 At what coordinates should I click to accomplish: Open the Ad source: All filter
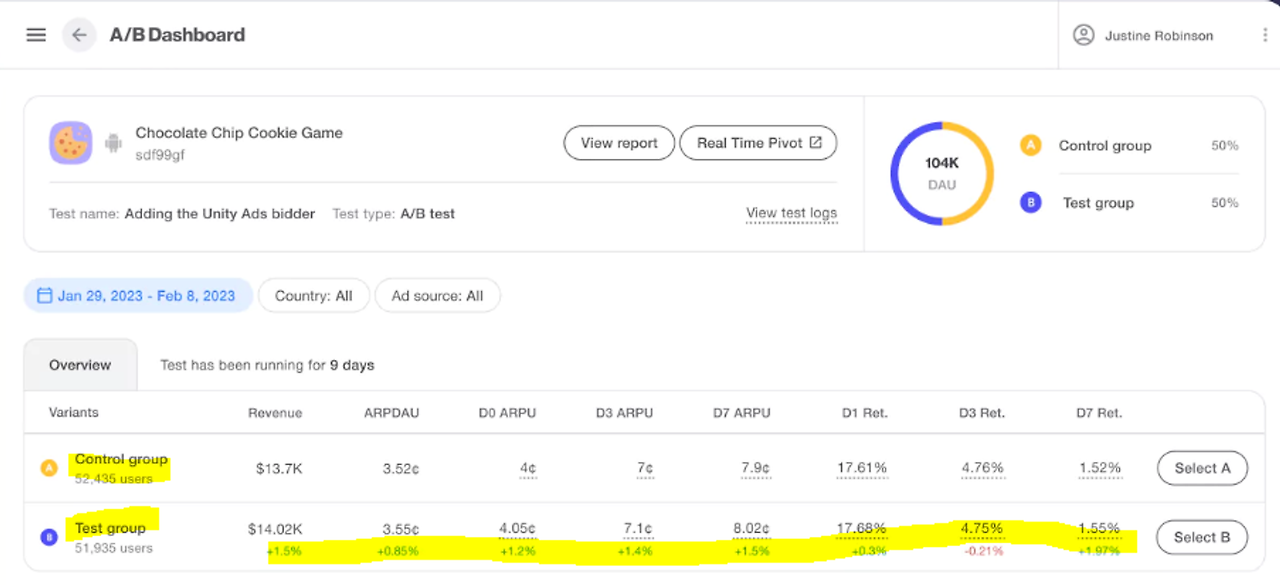(437, 296)
